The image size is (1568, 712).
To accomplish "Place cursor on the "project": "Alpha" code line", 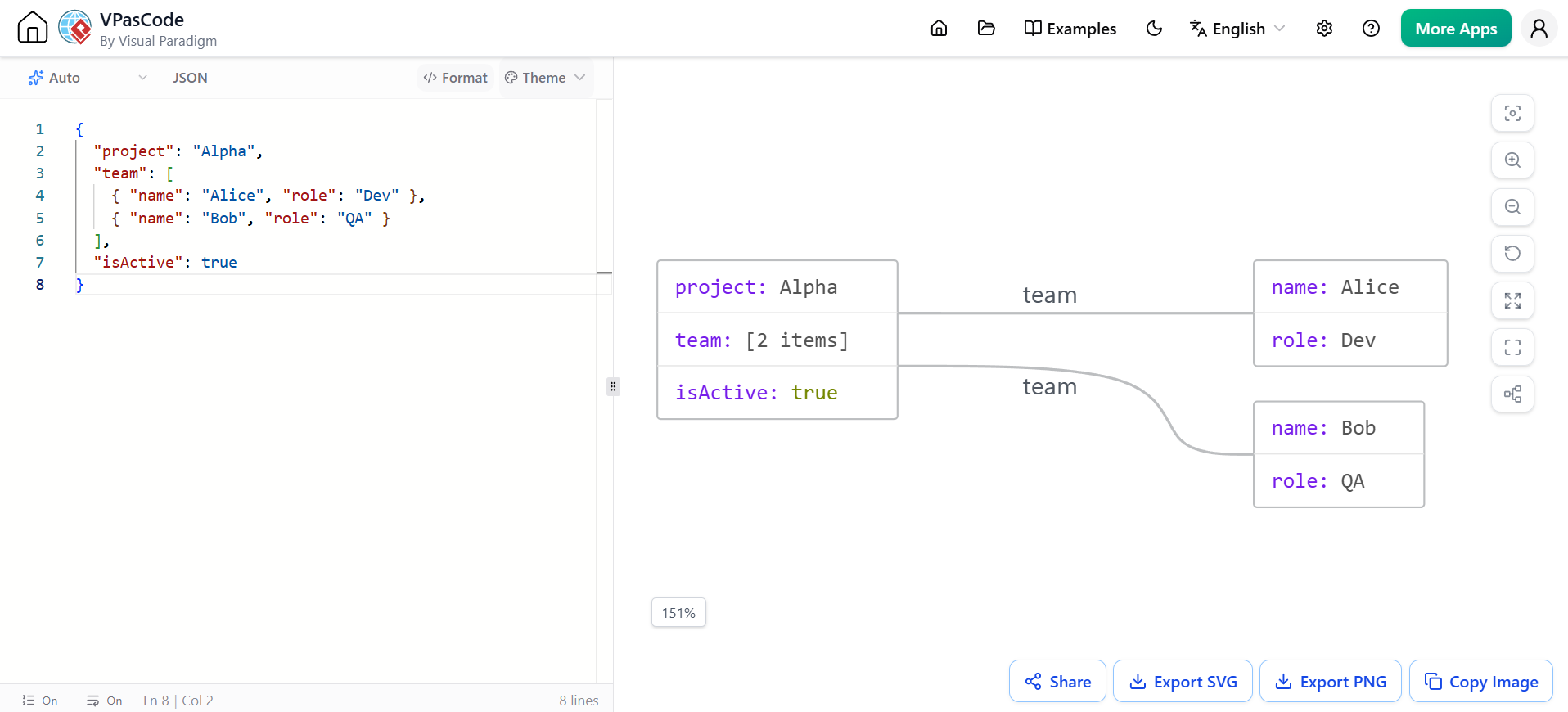I will (178, 151).
